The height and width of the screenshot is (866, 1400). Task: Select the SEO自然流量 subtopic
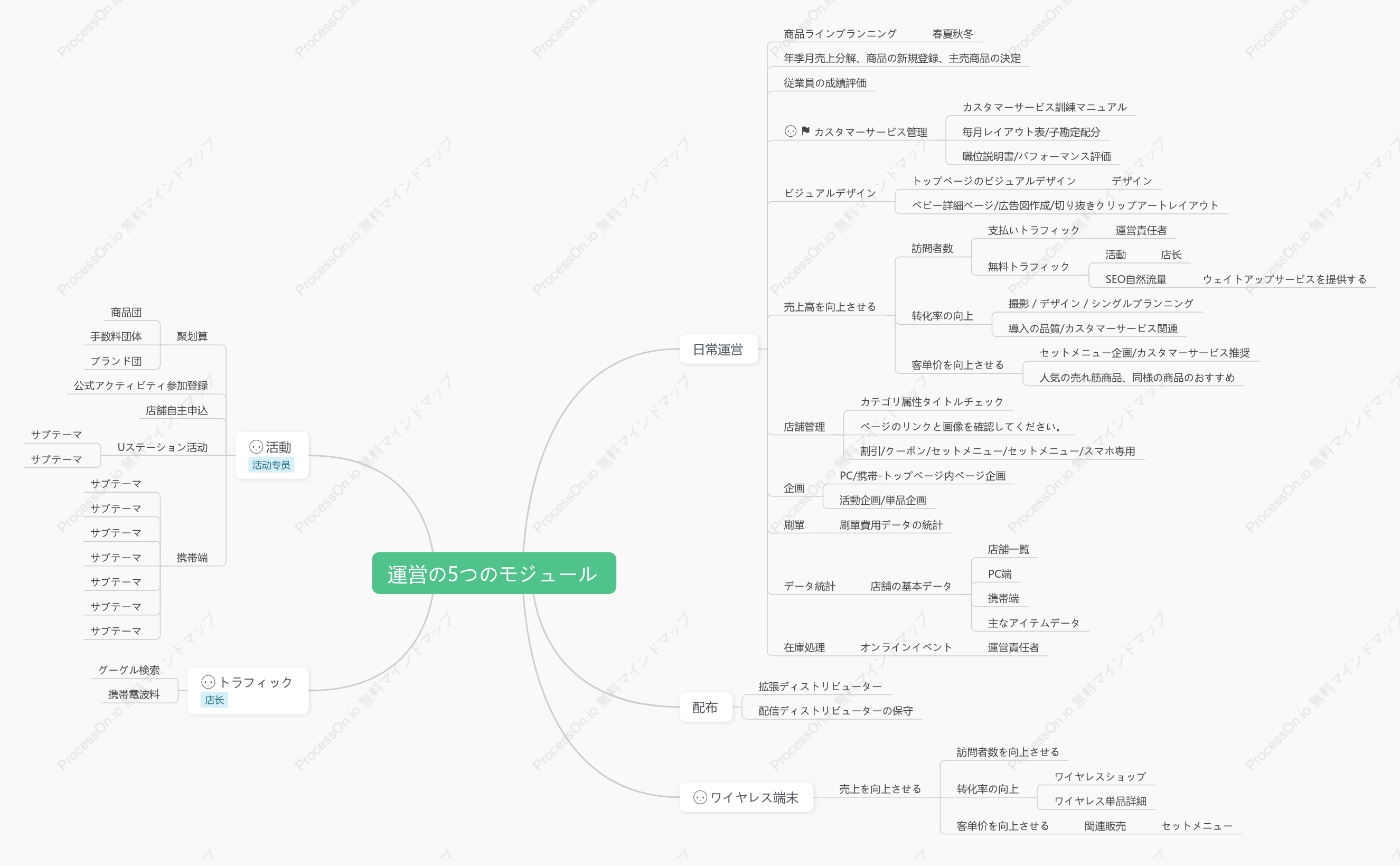click(1135, 279)
